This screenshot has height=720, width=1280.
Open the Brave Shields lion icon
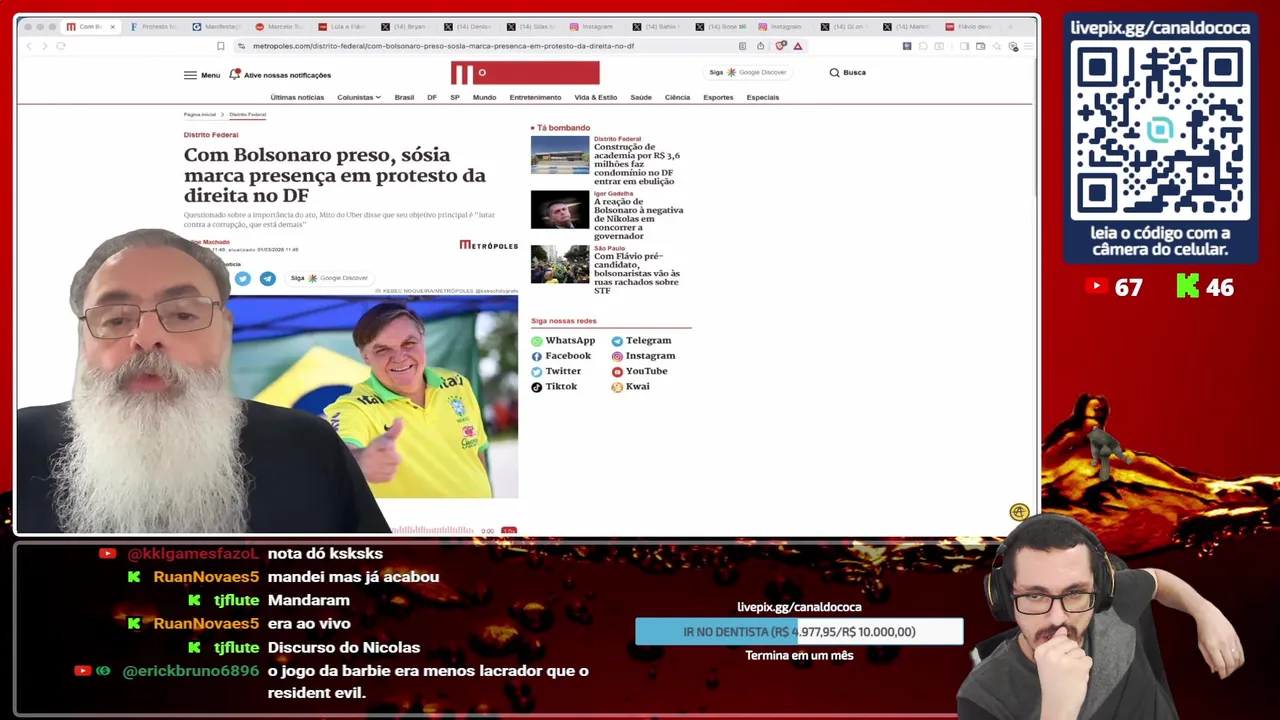(x=781, y=46)
